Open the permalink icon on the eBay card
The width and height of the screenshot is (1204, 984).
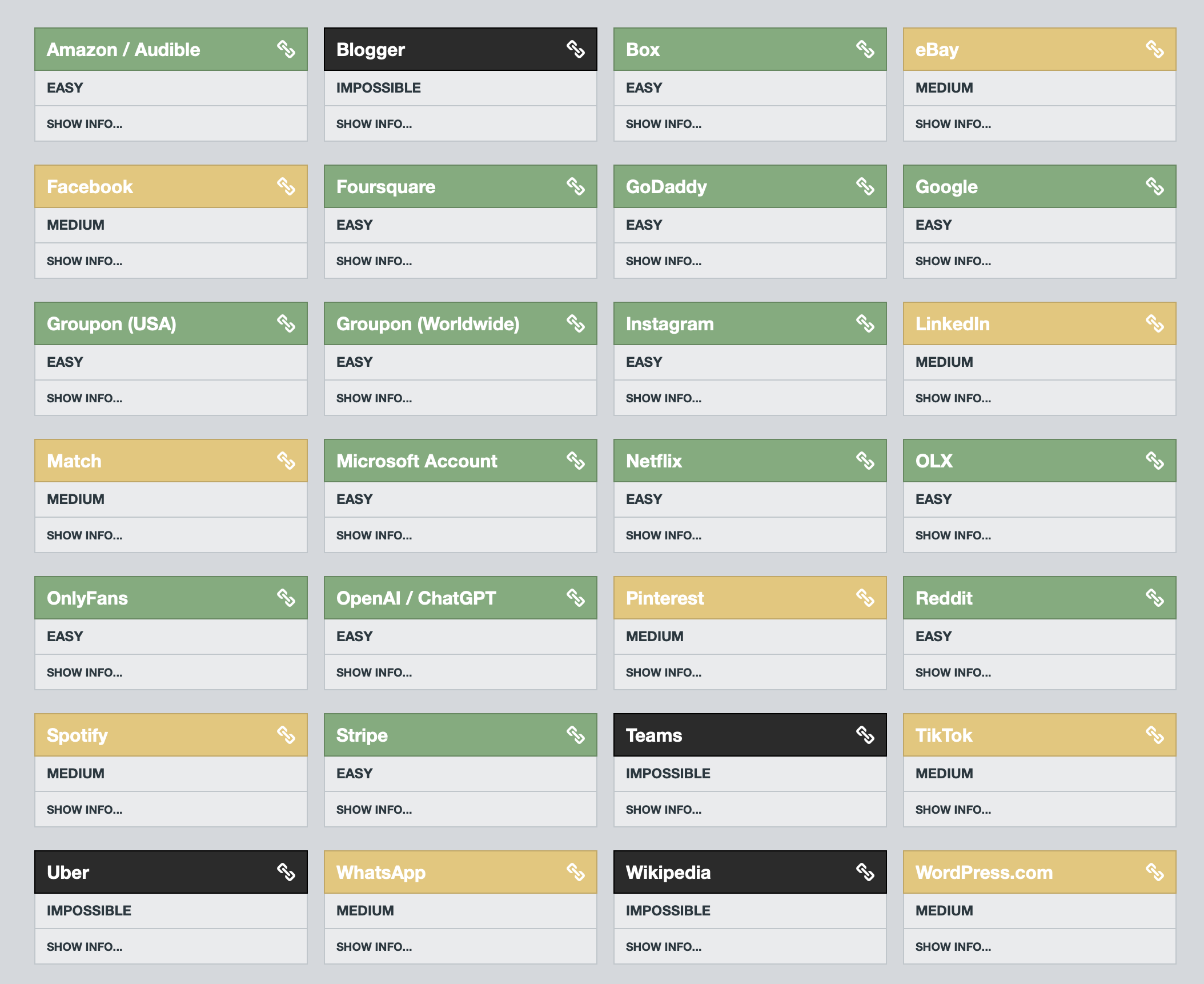[1155, 49]
